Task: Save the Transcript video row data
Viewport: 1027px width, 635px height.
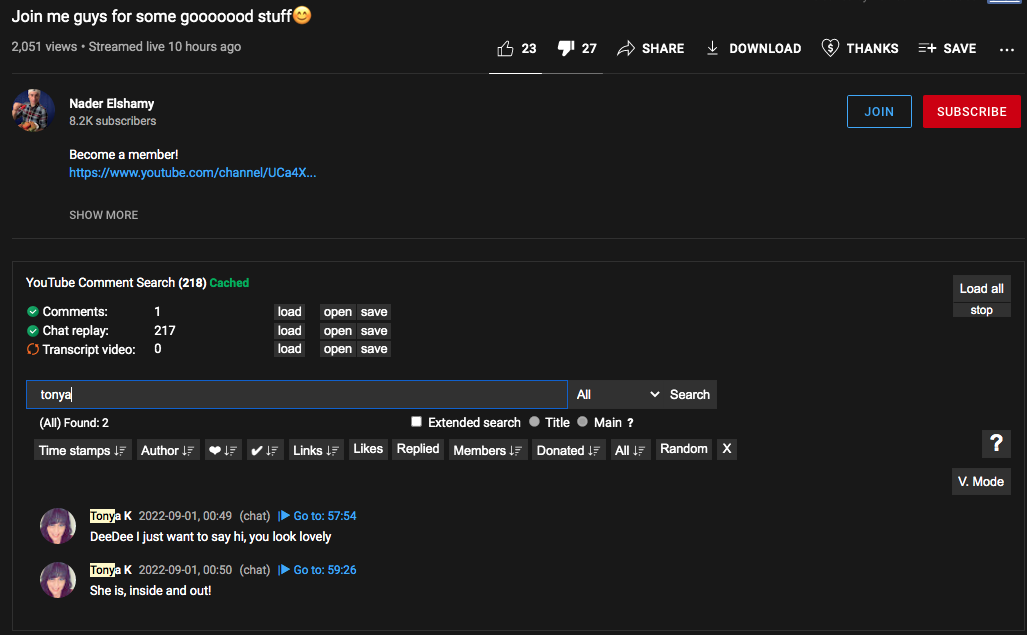Action: [x=374, y=349]
